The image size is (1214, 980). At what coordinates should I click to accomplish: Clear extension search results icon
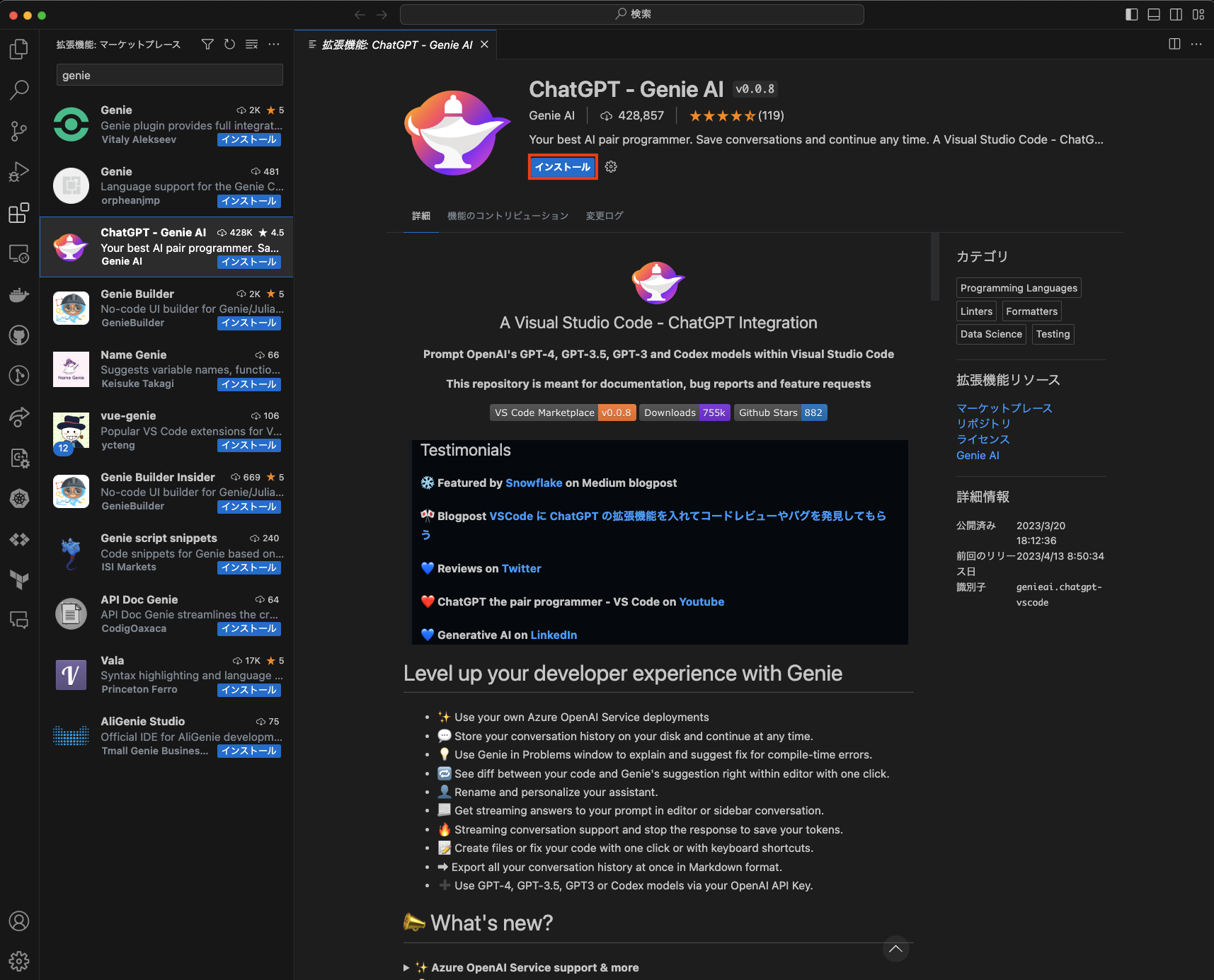pos(251,45)
